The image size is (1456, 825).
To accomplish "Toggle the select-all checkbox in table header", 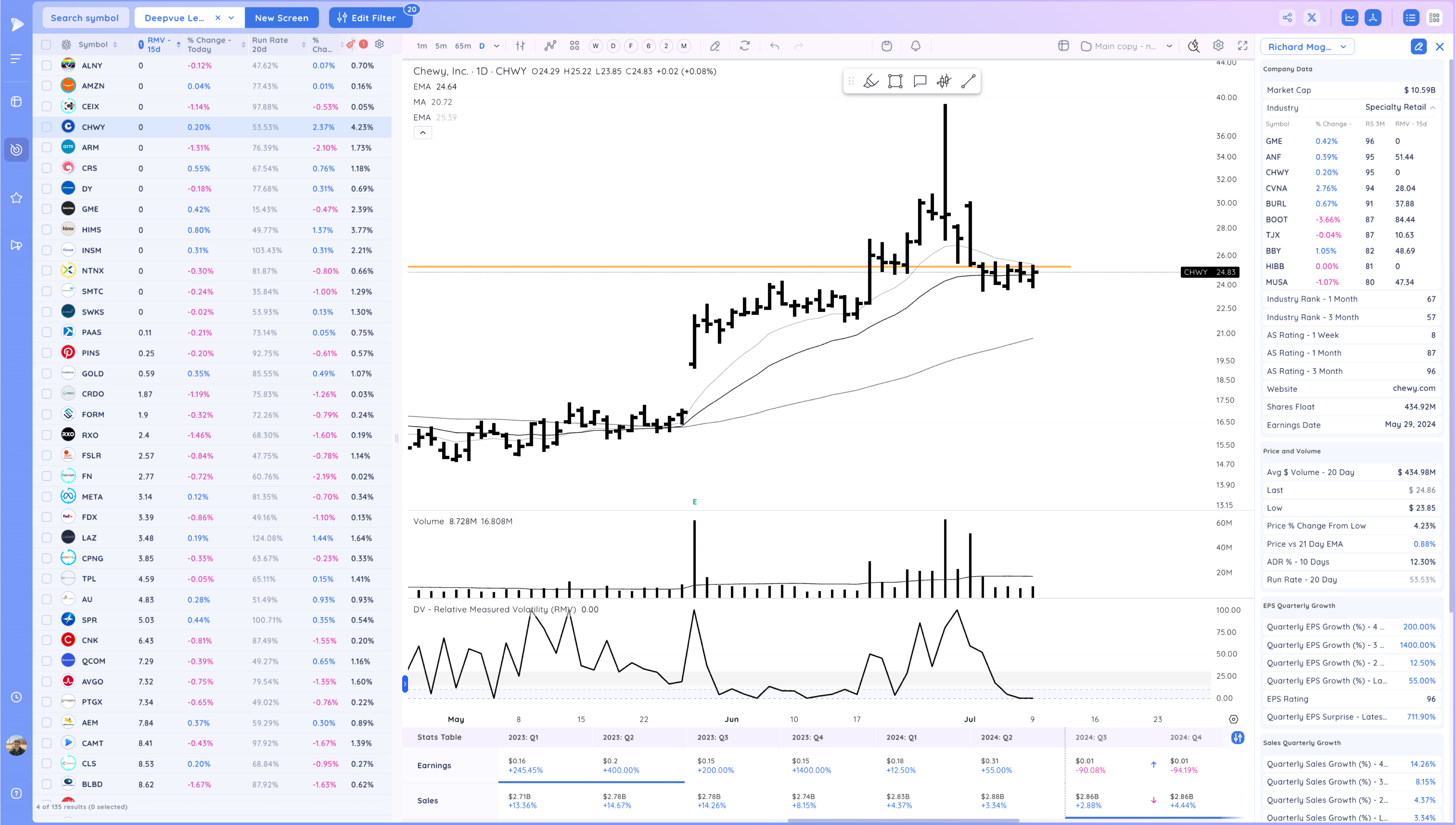I will click(47, 45).
